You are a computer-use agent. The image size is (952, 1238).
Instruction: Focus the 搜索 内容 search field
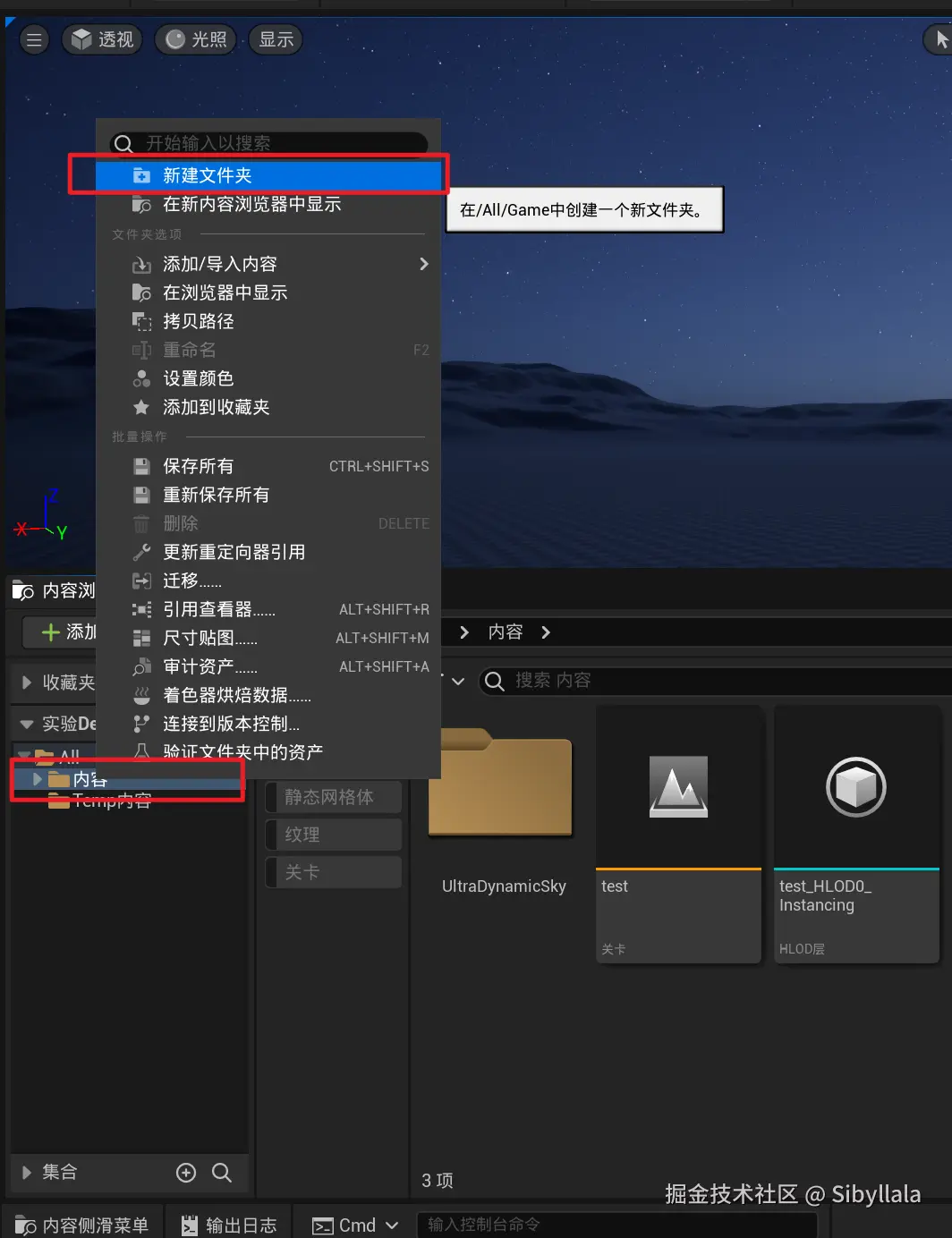coord(716,681)
